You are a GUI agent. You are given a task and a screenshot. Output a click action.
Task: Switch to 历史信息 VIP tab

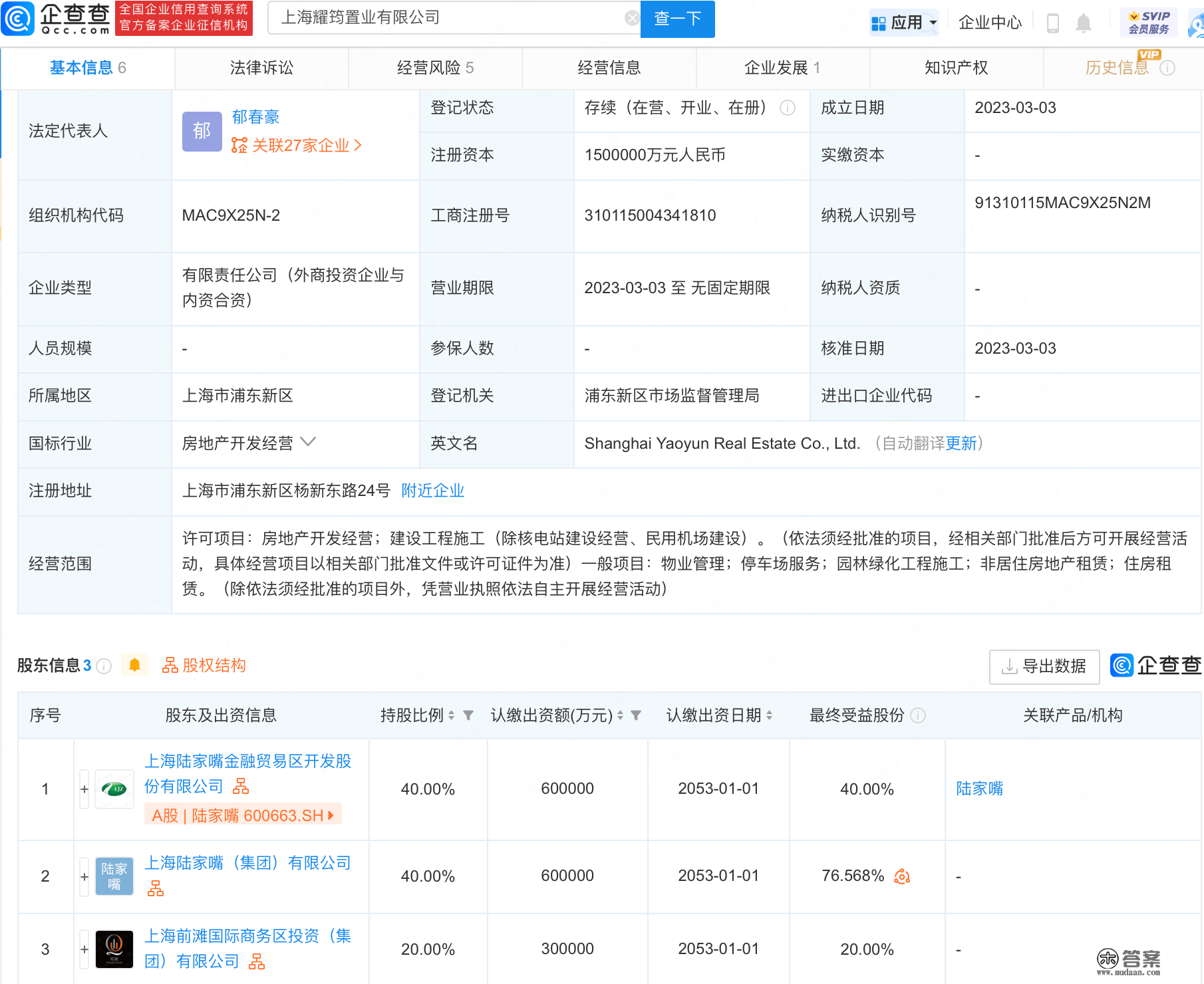pyautogui.click(x=1118, y=68)
